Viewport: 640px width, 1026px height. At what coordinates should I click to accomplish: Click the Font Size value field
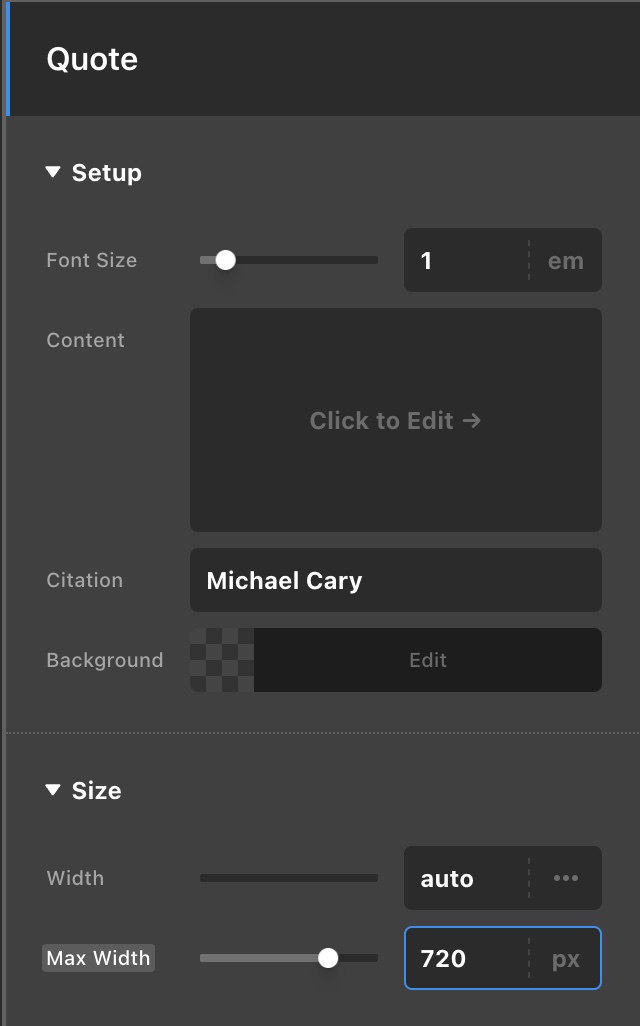click(x=466, y=260)
